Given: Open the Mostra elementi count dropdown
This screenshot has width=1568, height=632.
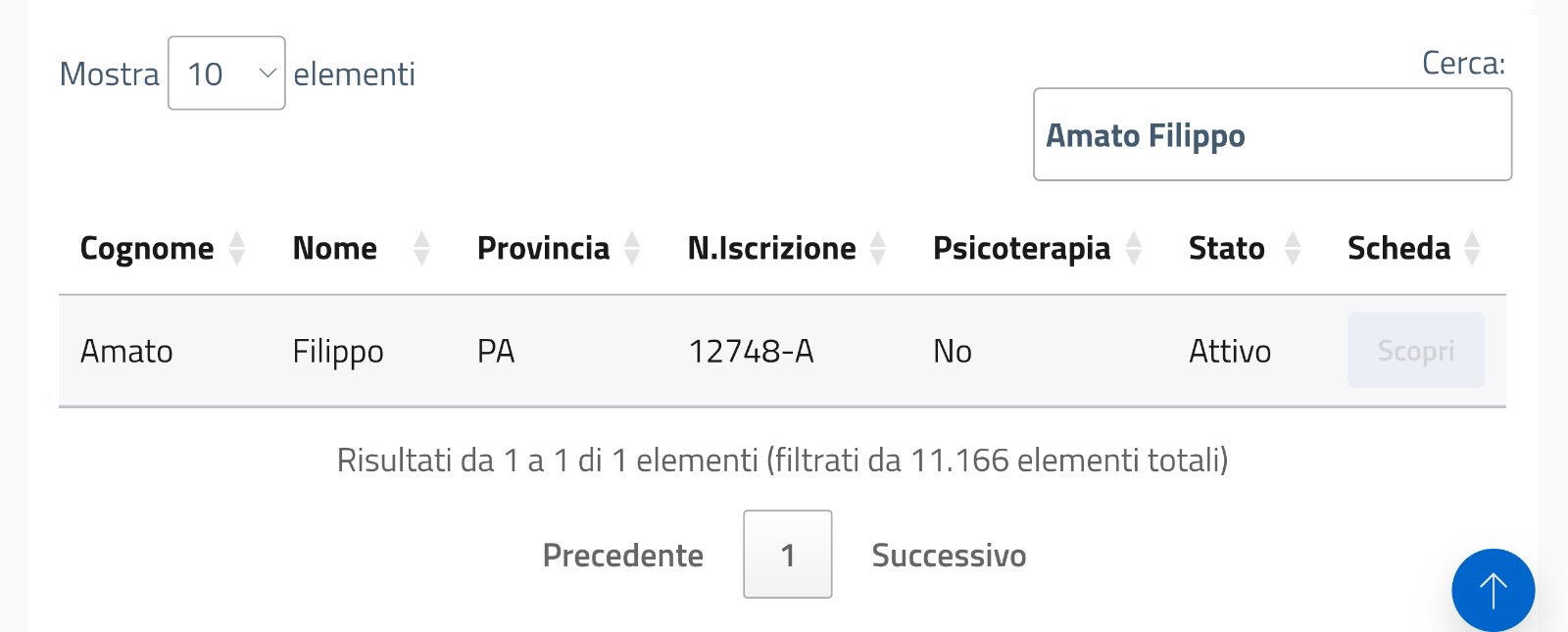Looking at the screenshot, I should point(226,73).
